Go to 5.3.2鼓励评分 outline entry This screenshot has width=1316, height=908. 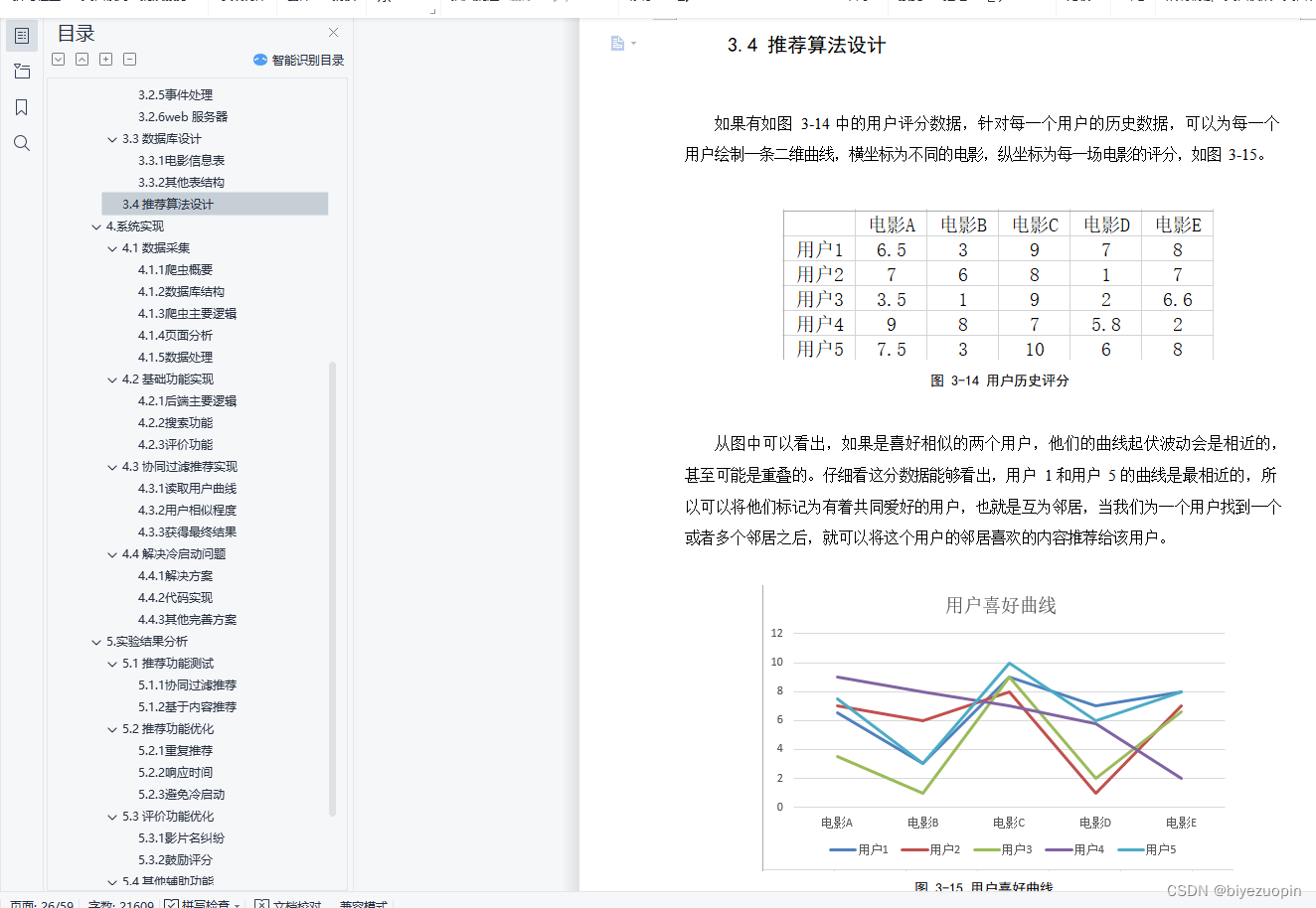[175, 860]
